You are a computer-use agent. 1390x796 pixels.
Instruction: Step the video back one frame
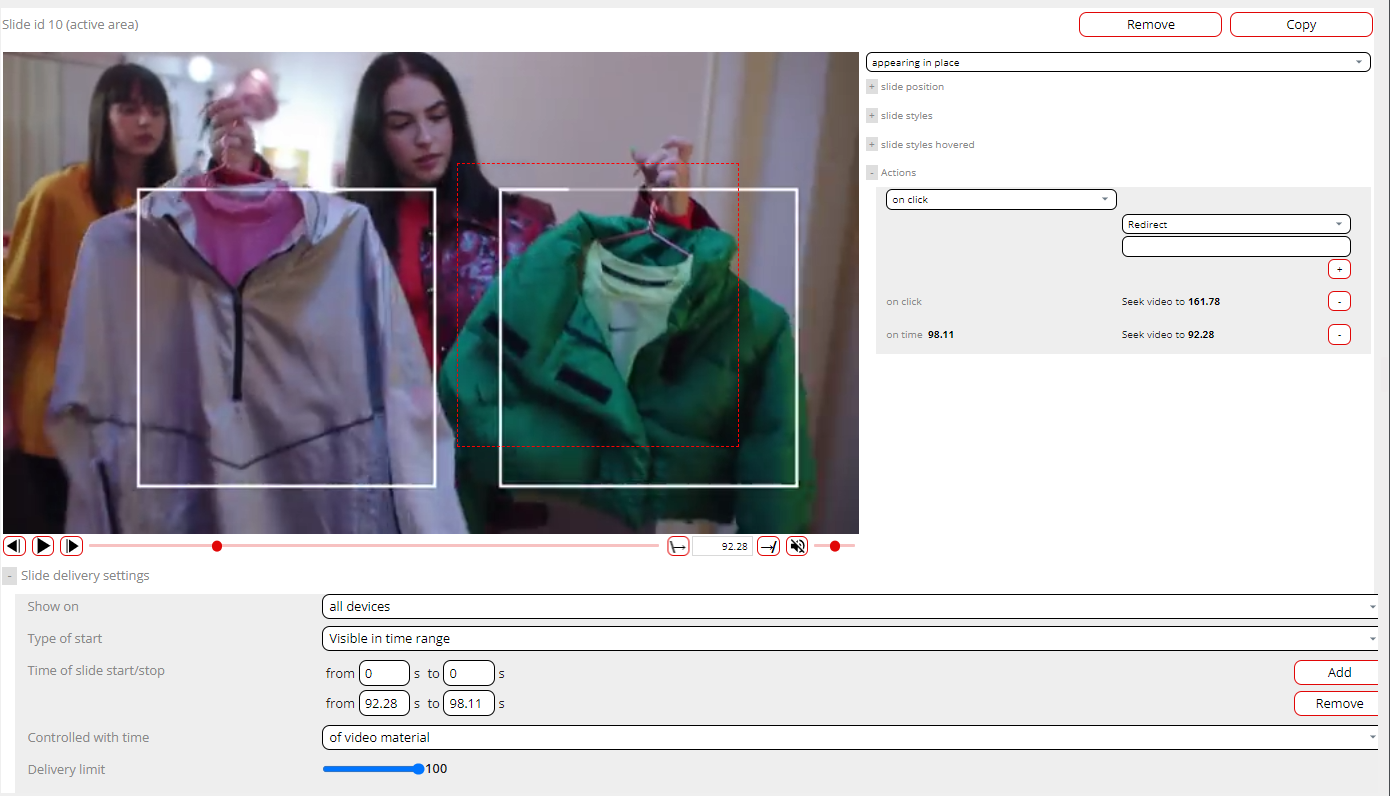coord(14,546)
